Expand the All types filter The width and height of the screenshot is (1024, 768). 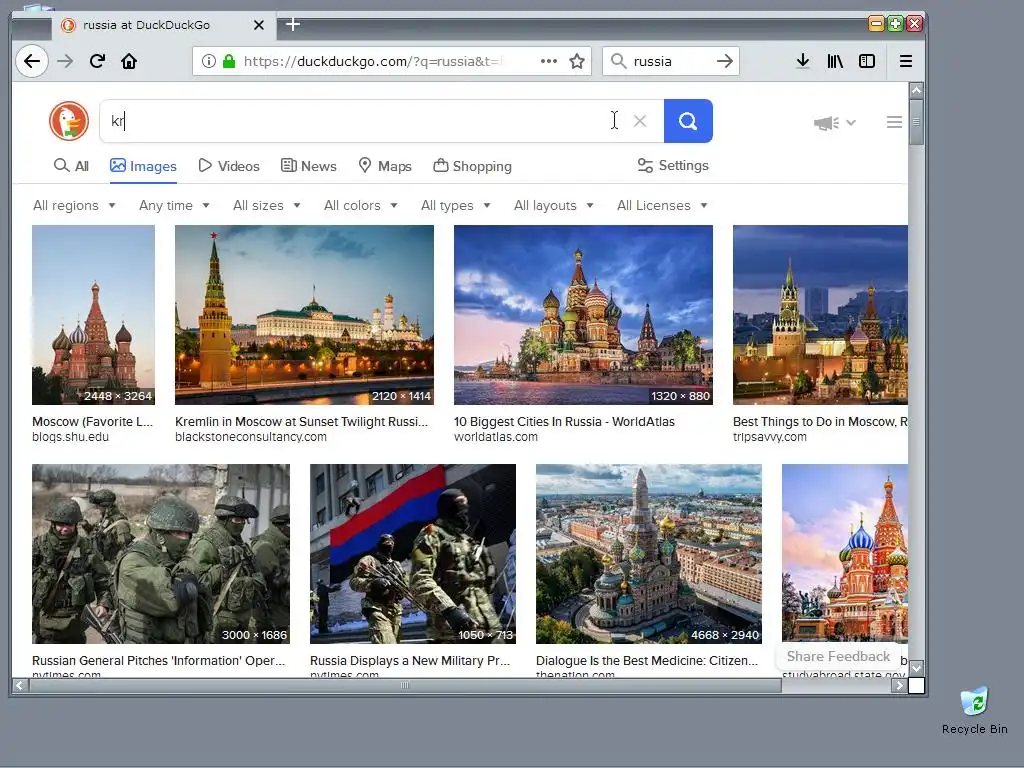coord(455,205)
